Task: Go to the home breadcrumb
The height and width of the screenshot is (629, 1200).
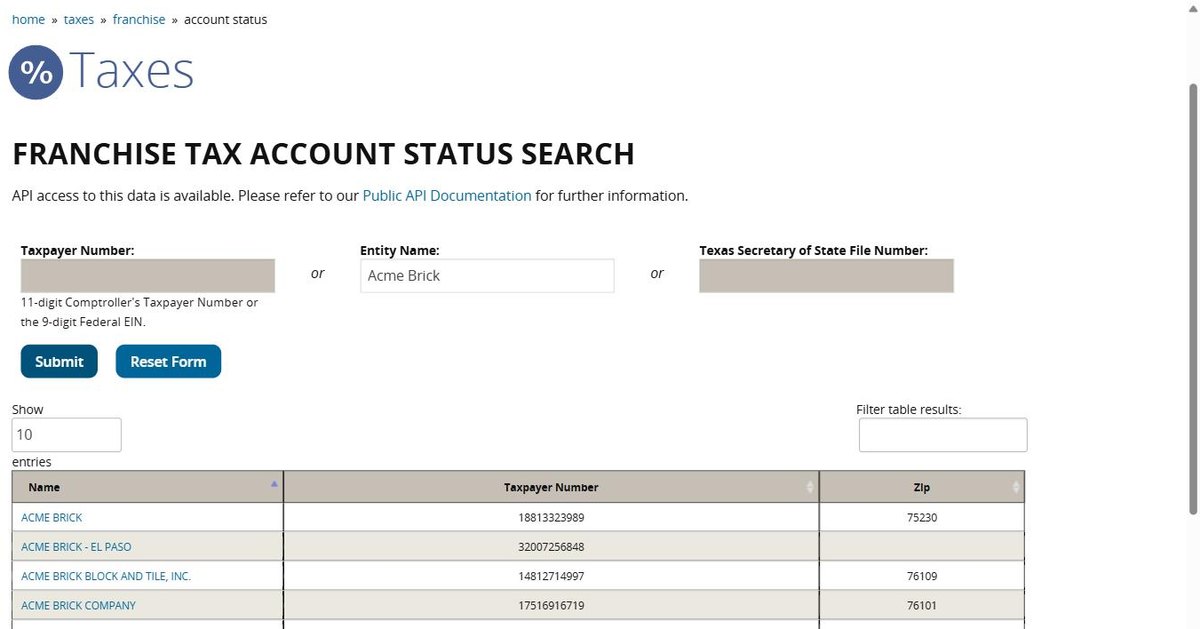Action: (28, 19)
